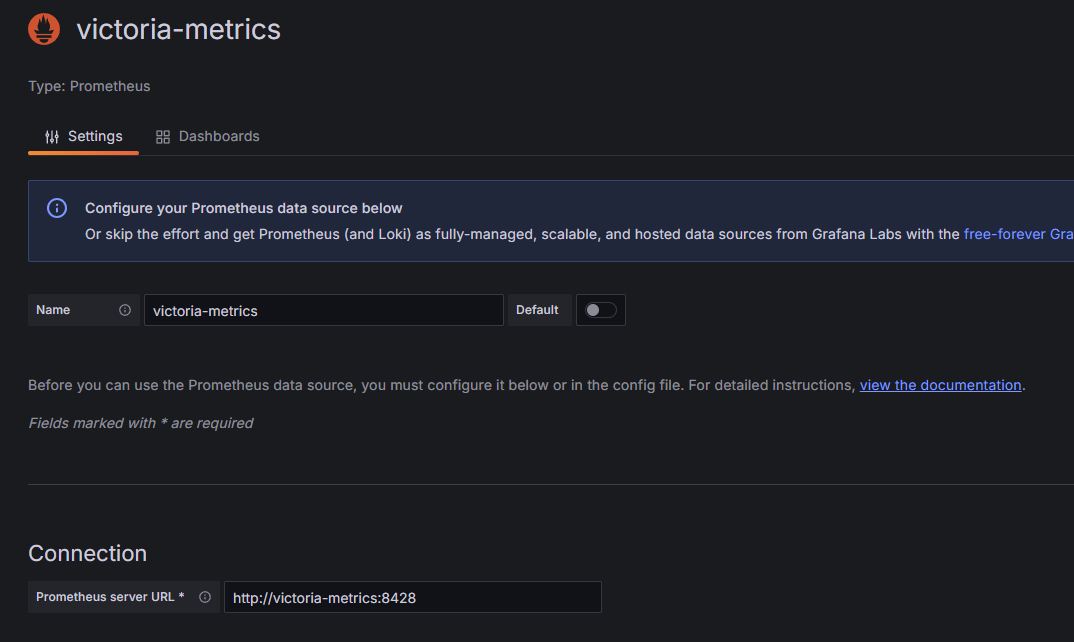Open the free-forever Grafana link
Image resolution: width=1074 pixels, height=642 pixels.
(1017, 234)
